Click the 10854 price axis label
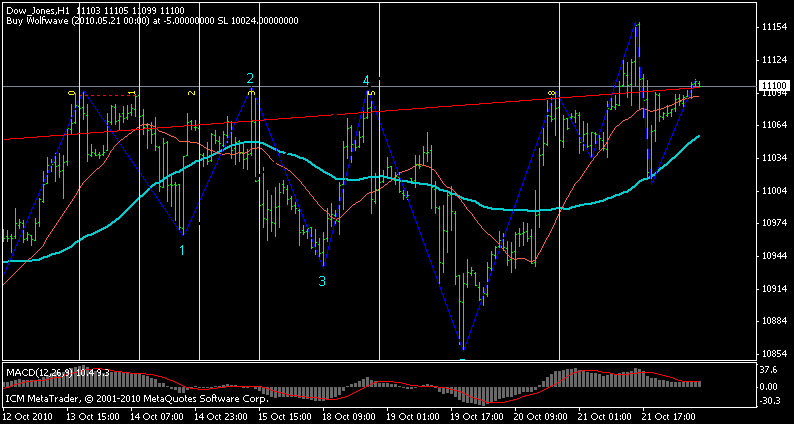Viewport: 794px width, 424px height. tap(772, 354)
